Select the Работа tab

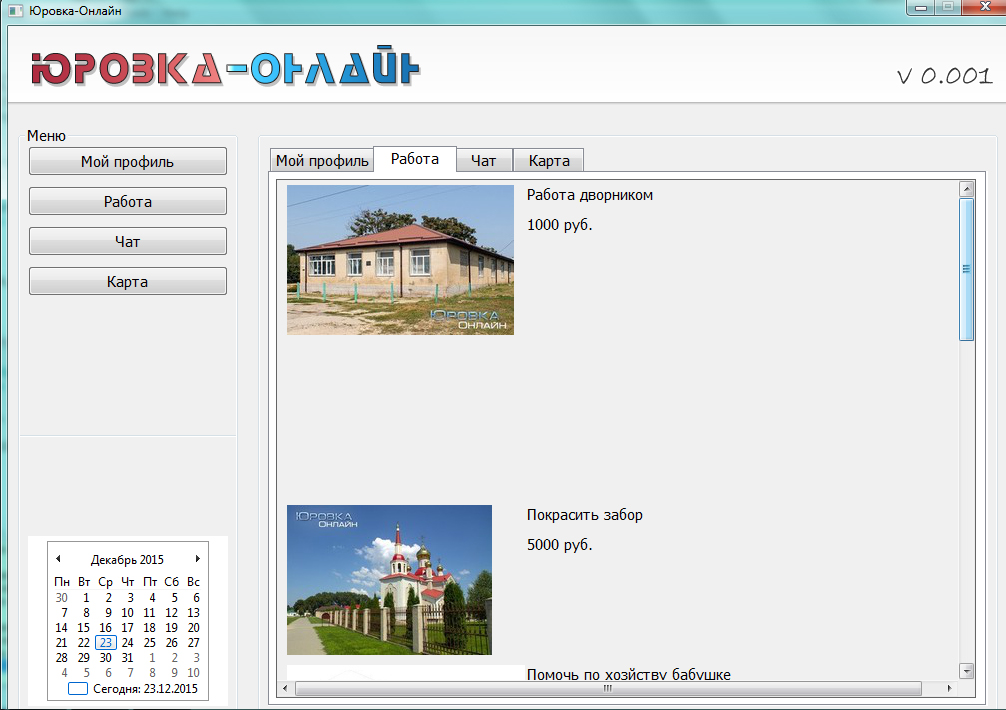415,159
